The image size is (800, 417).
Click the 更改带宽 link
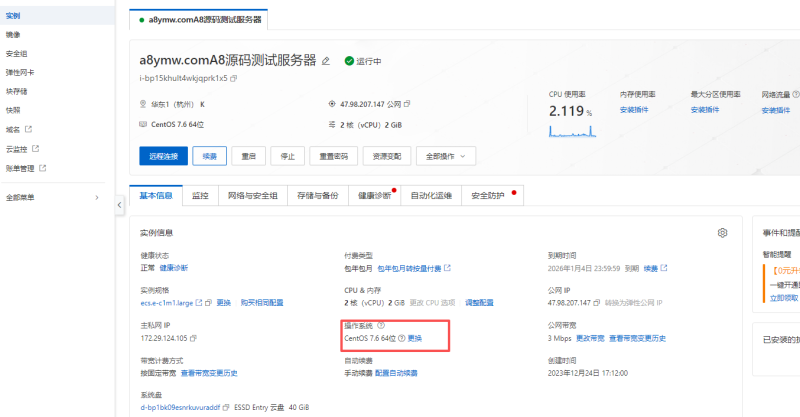[x=590, y=338]
